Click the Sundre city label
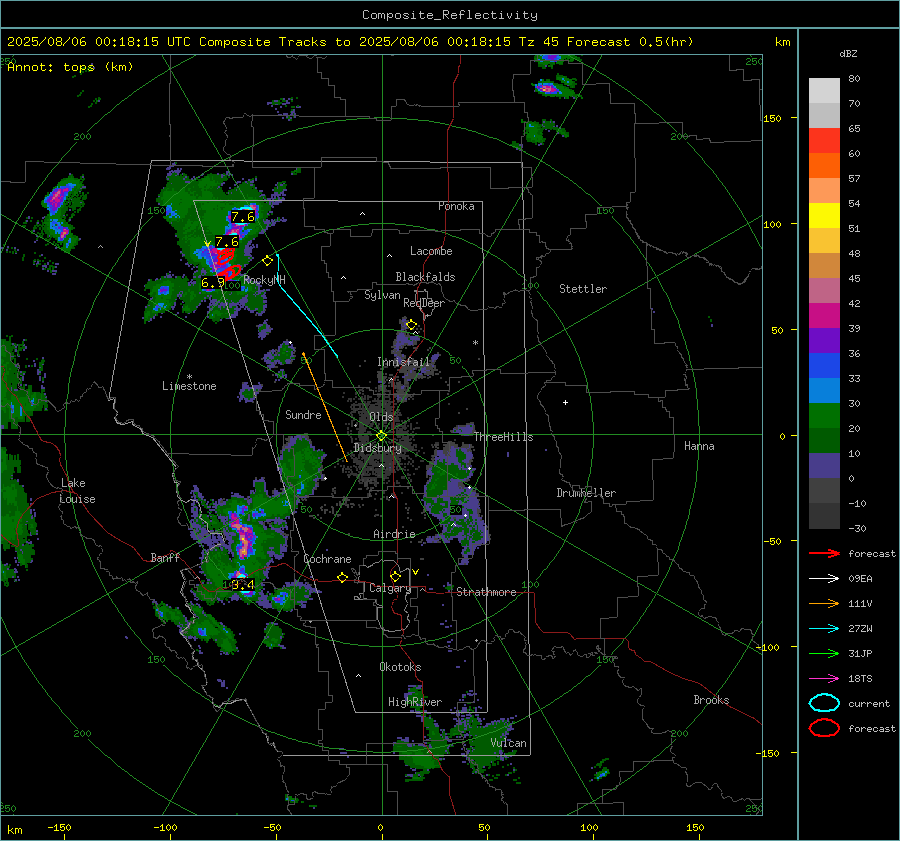Screen dimensions: 900x841 pyautogui.click(x=303, y=415)
